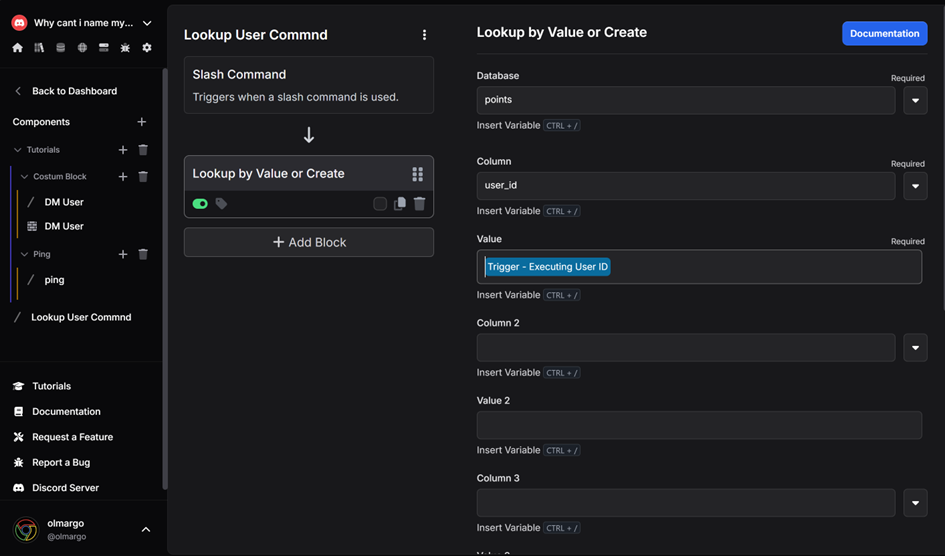Add an item to the Tutorials folder
945x556 pixels.
click(123, 150)
